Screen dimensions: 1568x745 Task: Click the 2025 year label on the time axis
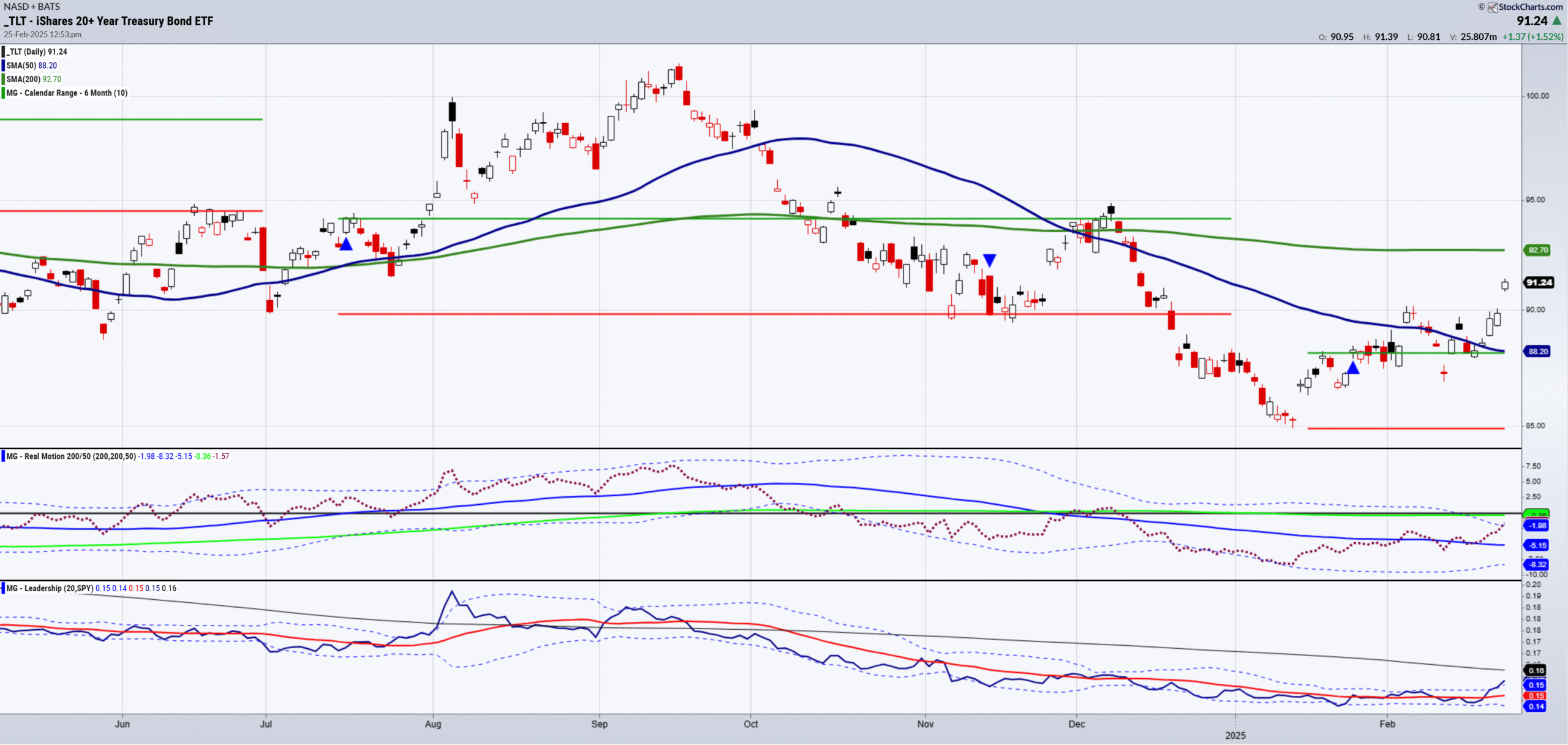pos(1235,735)
